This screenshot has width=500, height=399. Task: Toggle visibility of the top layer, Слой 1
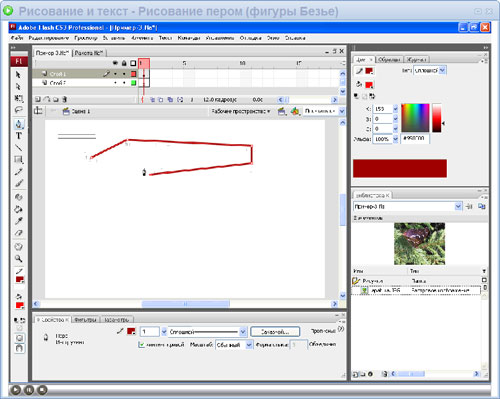[116, 74]
